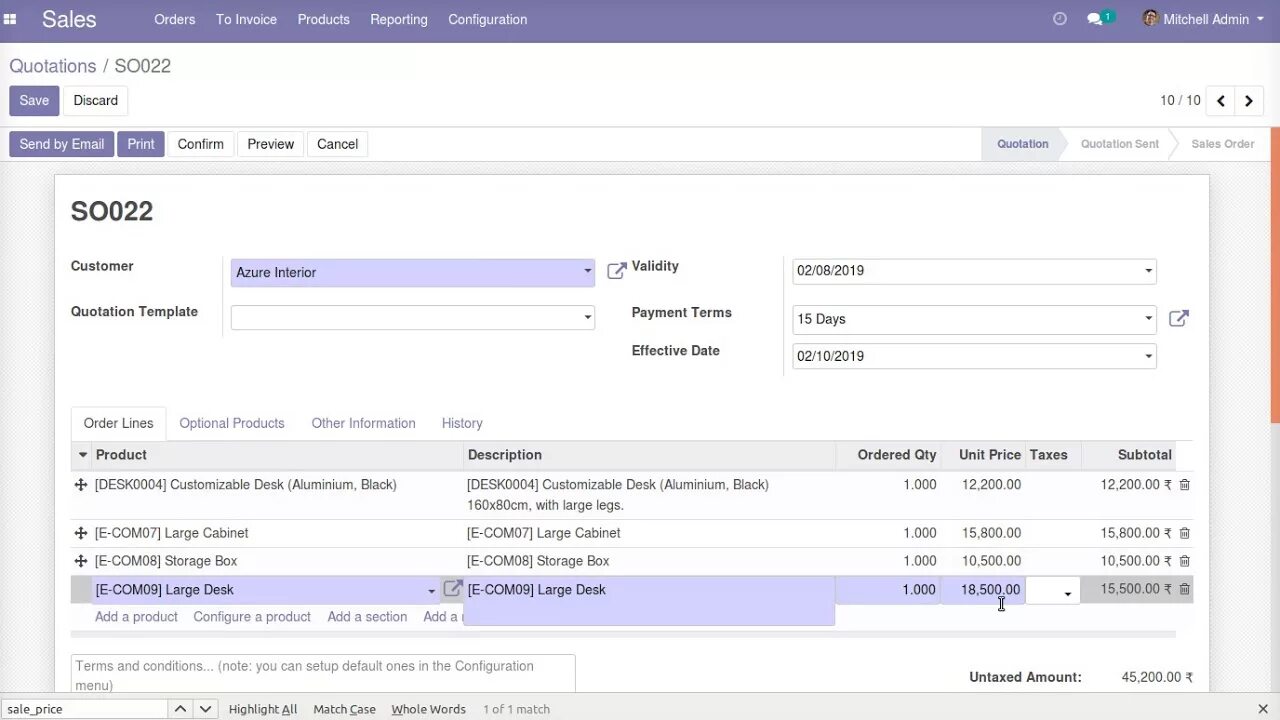The image size is (1280, 720).
Task: Grab the Large Cabinet drag handle icon
Action: [81, 533]
